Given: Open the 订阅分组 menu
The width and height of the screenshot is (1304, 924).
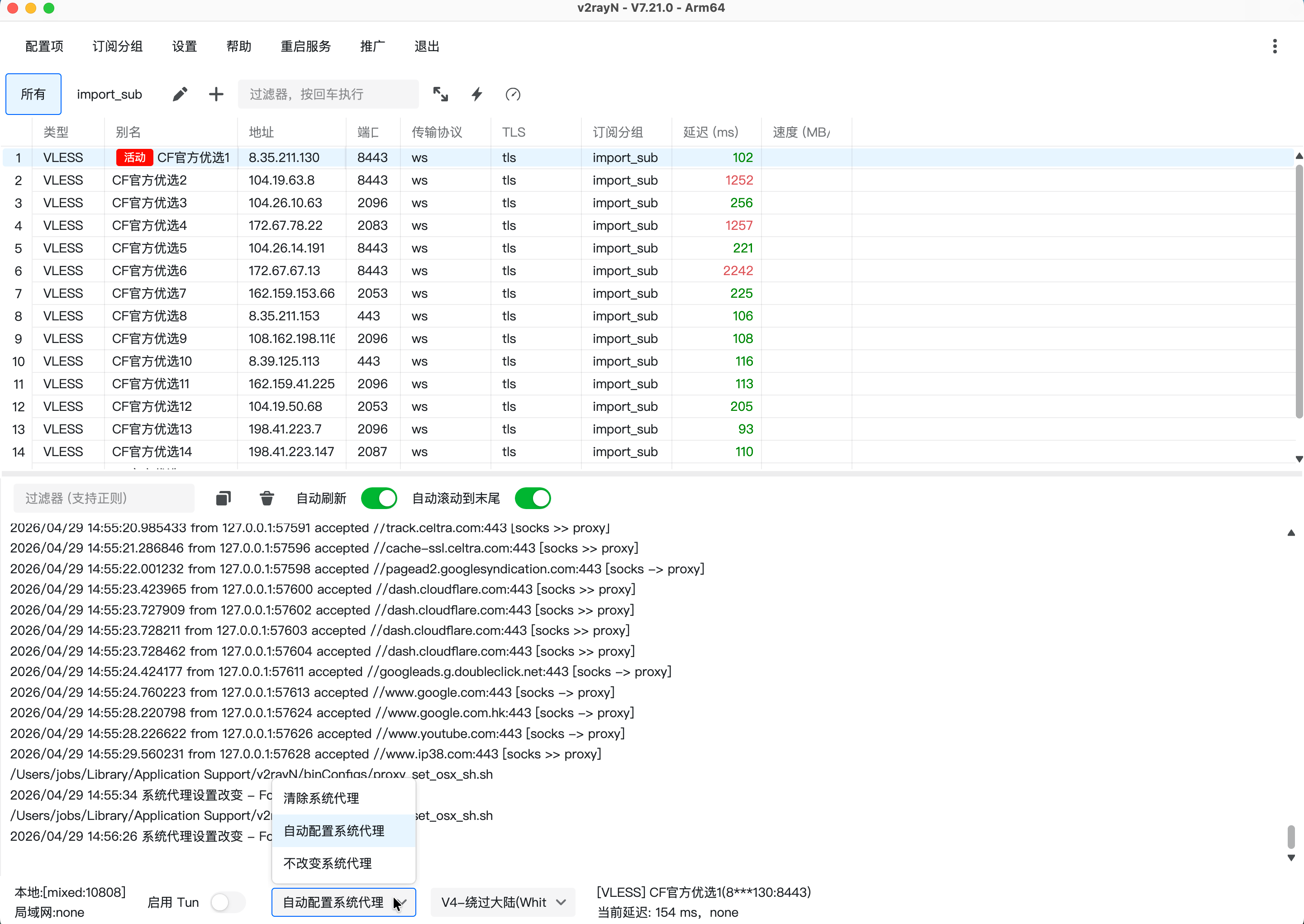Looking at the screenshot, I should click(x=118, y=46).
